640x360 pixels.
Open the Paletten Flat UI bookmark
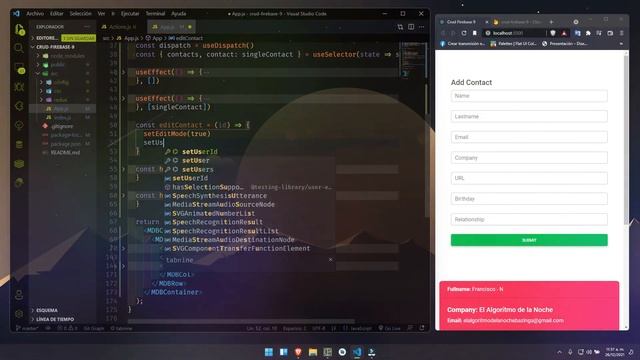pyautogui.click(x=513, y=44)
